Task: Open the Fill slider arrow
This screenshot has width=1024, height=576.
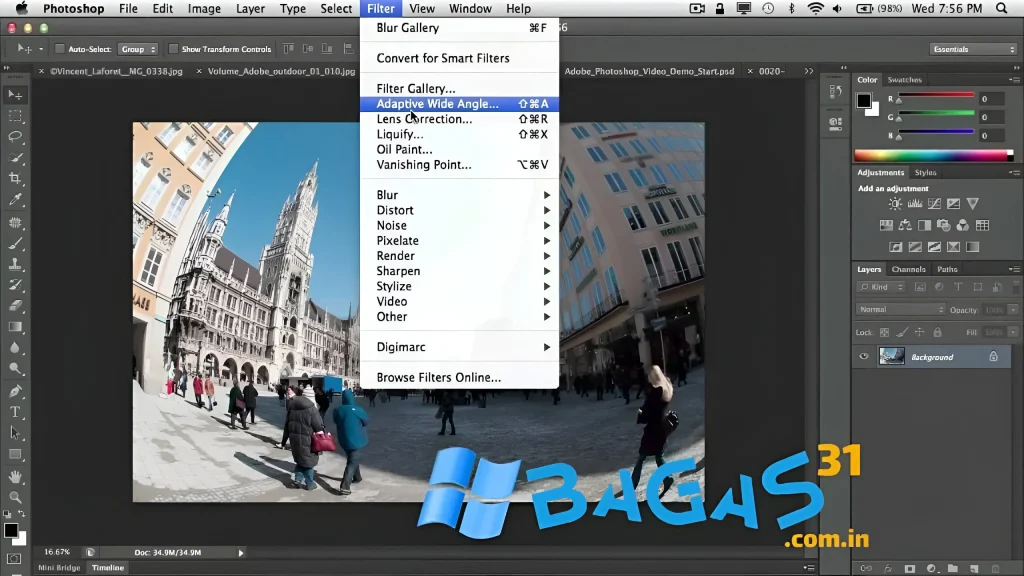Action: 1013,332
